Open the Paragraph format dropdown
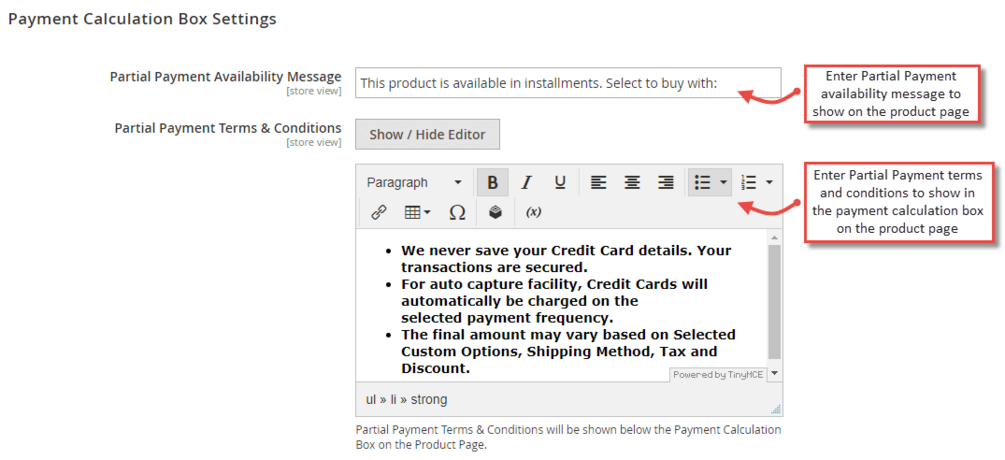The height and width of the screenshot is (460, 1005). (x=414, y=183)
